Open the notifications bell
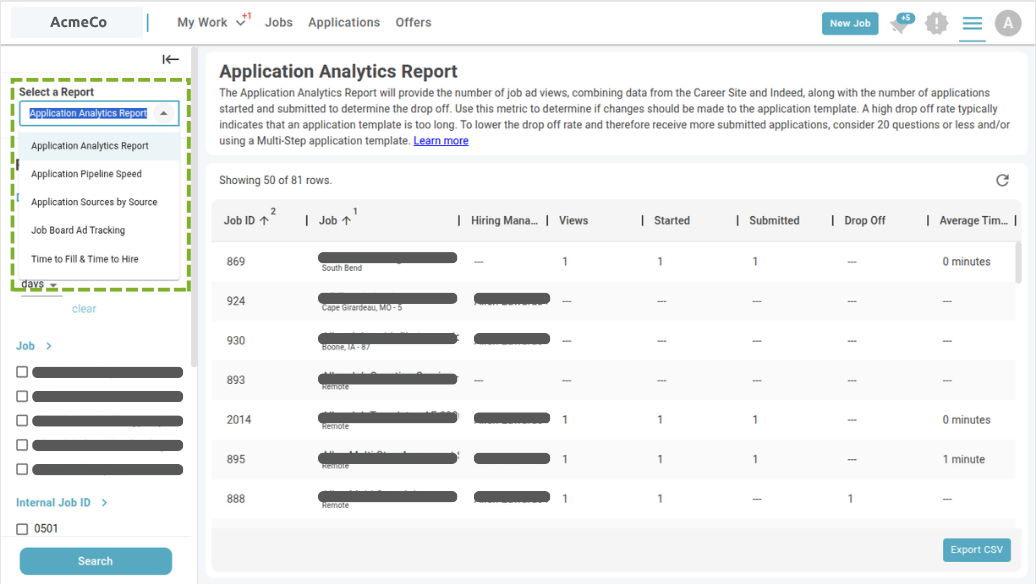This screenshot has width=1036, height=585. click(900, 24)
